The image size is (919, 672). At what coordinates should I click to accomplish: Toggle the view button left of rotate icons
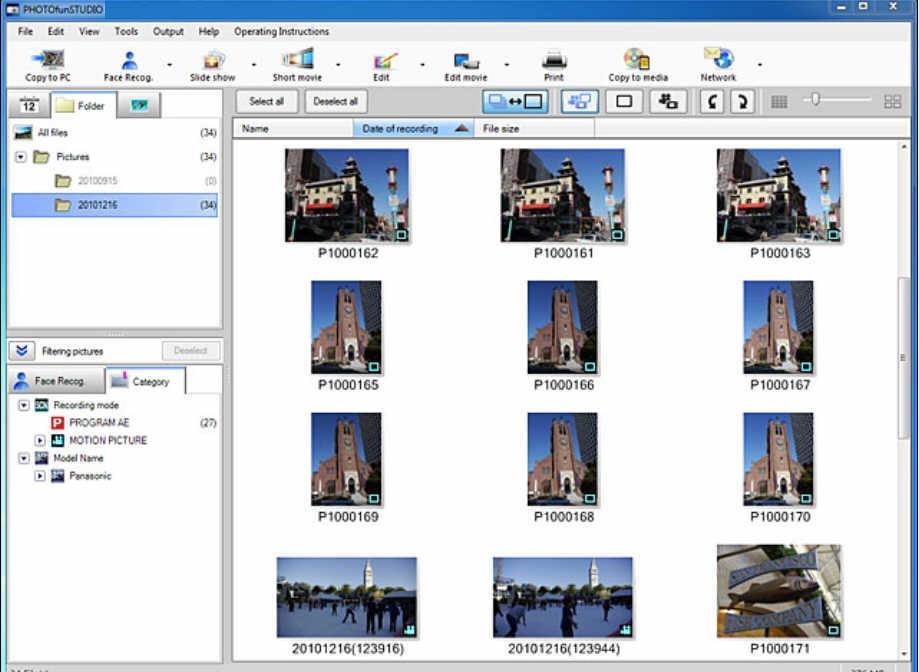[x=668, y=102]
